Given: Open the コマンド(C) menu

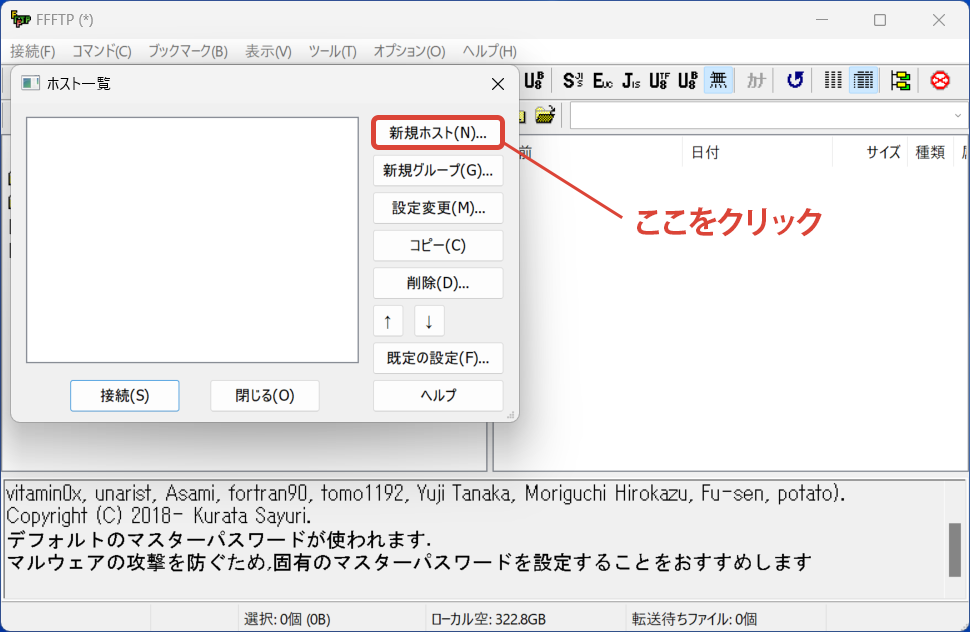Looking at the screenshot, I should point(102,51).
